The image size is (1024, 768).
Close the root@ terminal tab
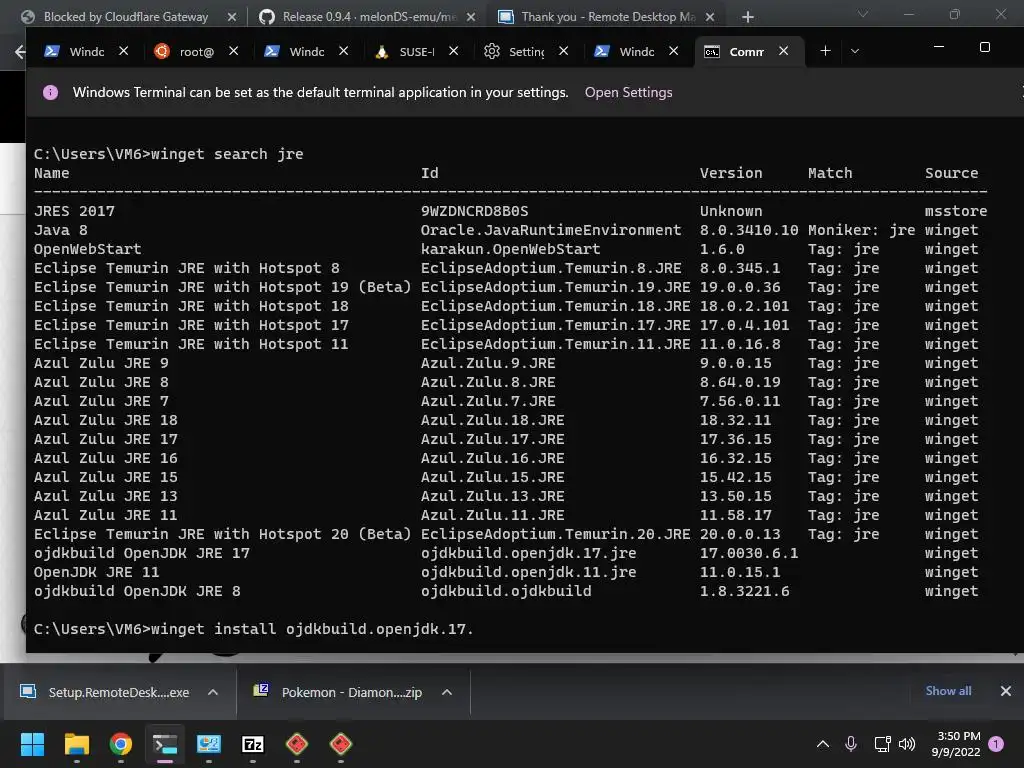pyautogui.click(x=234, y=51)
